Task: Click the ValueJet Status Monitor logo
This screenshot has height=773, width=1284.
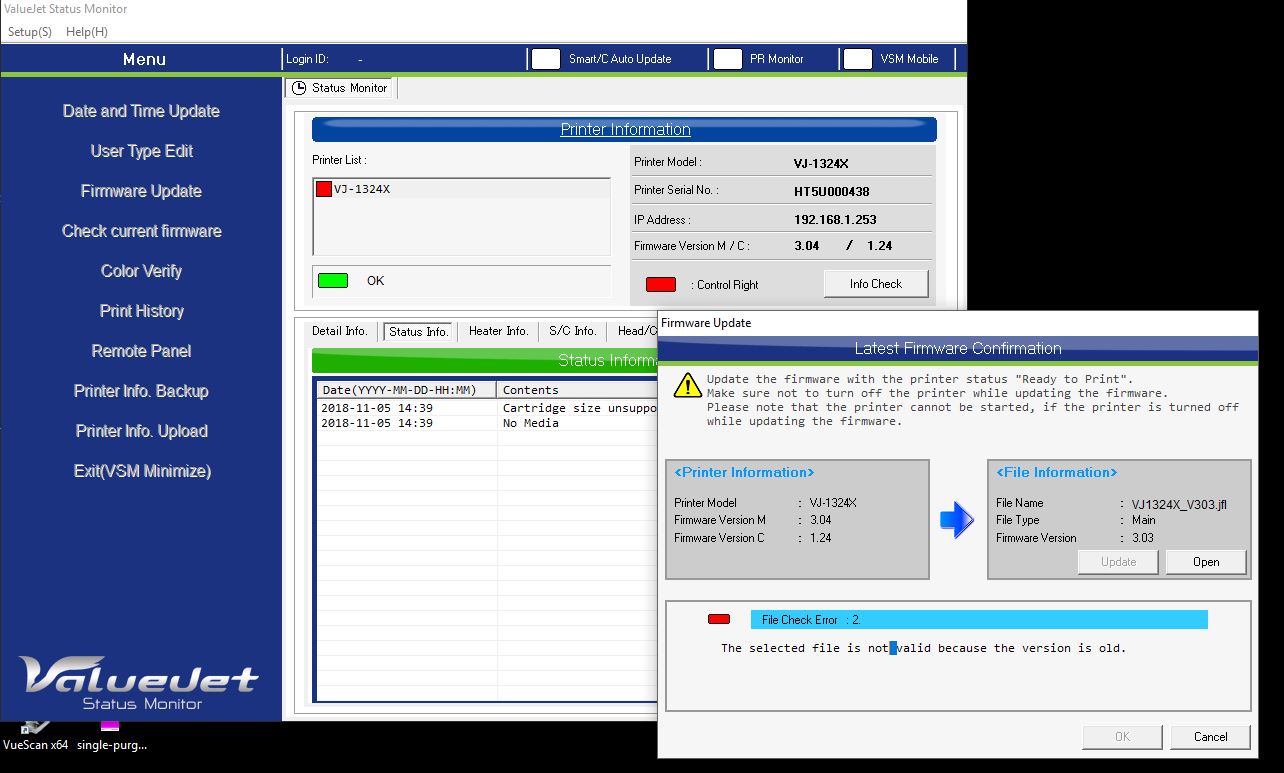Action: 141,682
